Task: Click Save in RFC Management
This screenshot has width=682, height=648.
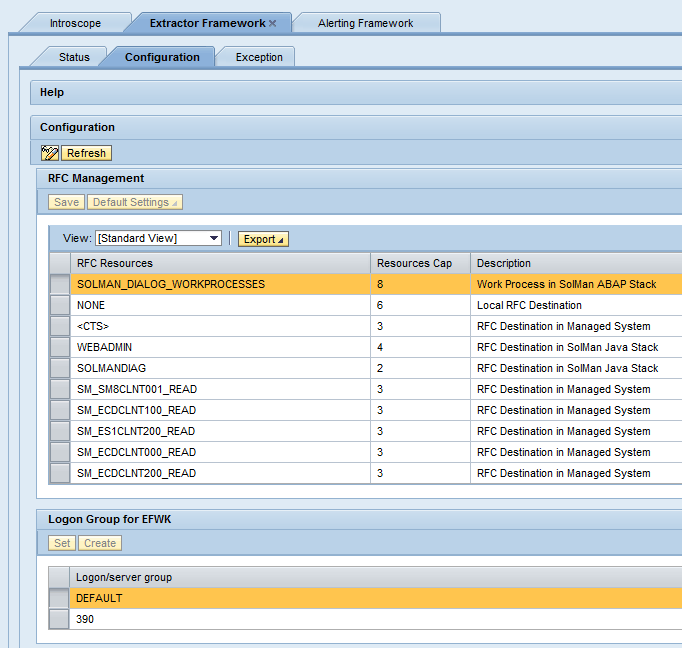Action: (x=66, y=202)
